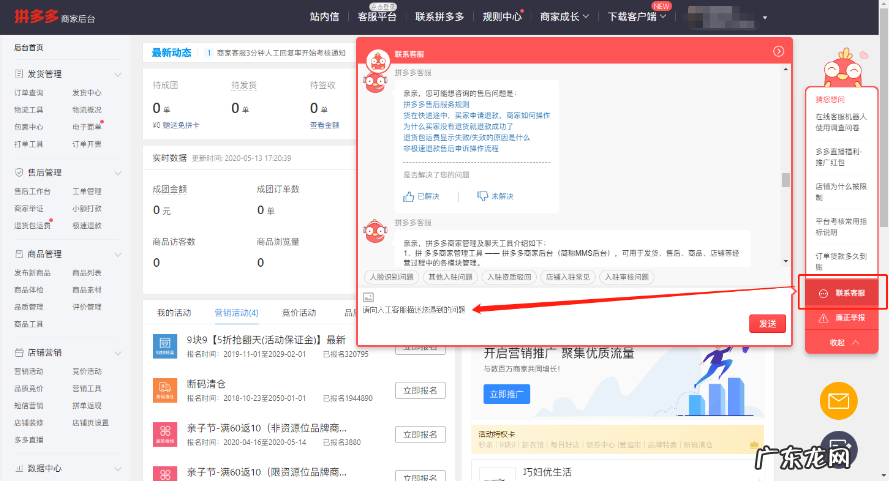Click the 售后管理 shield icon in sidebar
Screen dimensions: 889x487
(19, 172)
